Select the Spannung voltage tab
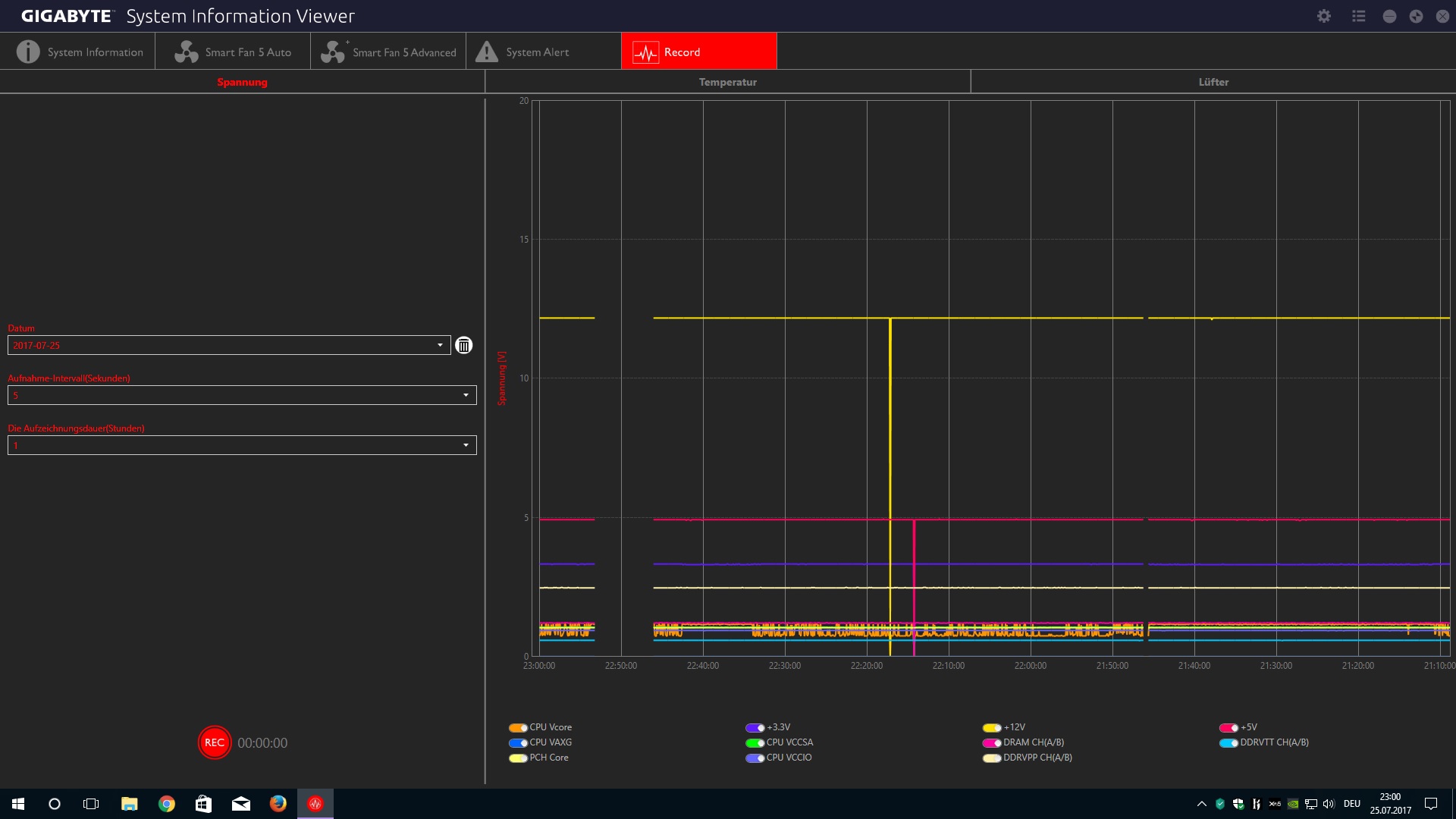The height and width of the screenshot is (819, 1456). tap(242, 82)
